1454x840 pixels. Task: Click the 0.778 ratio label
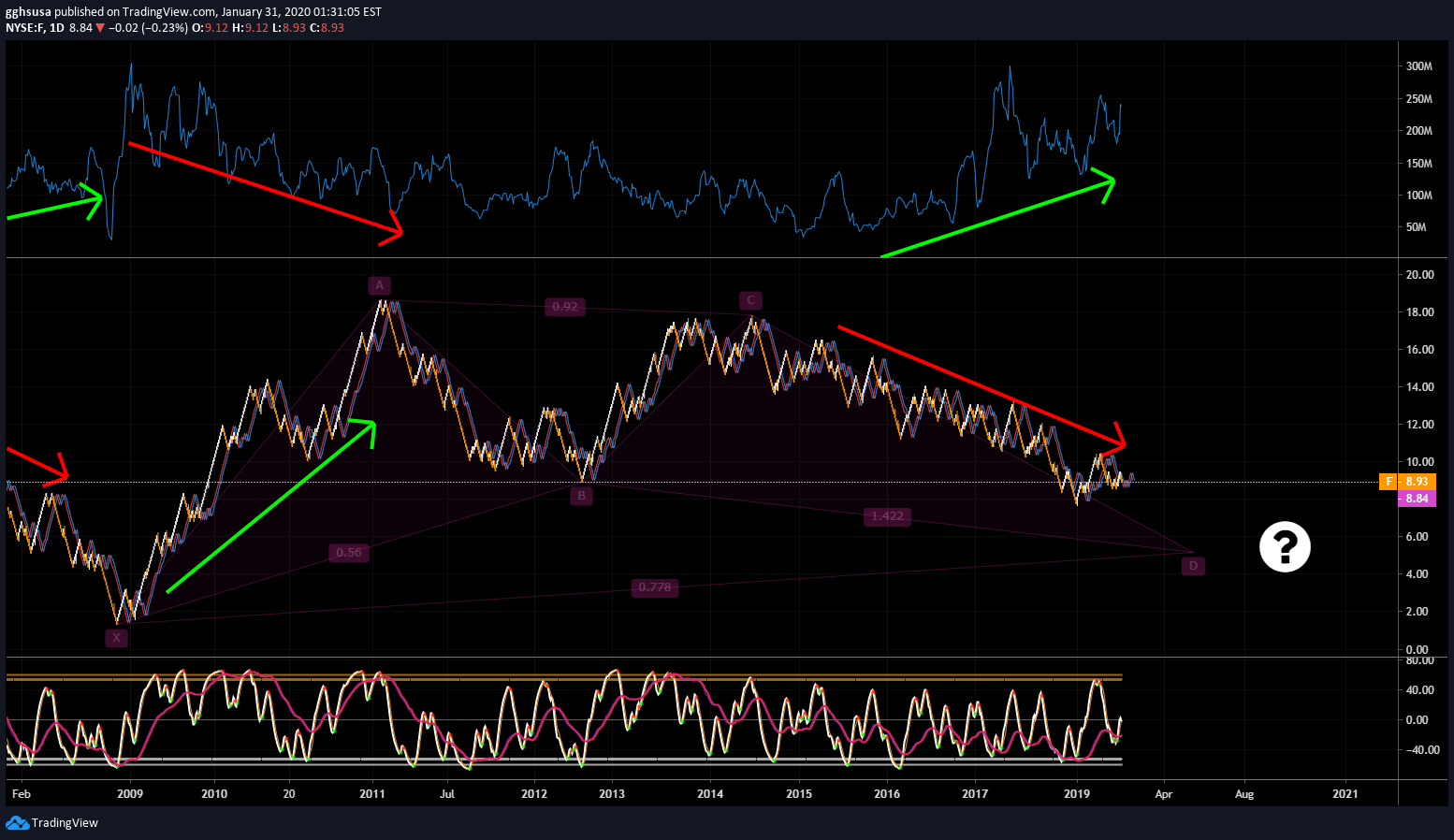pyautogui.click(x=654, y=587)
